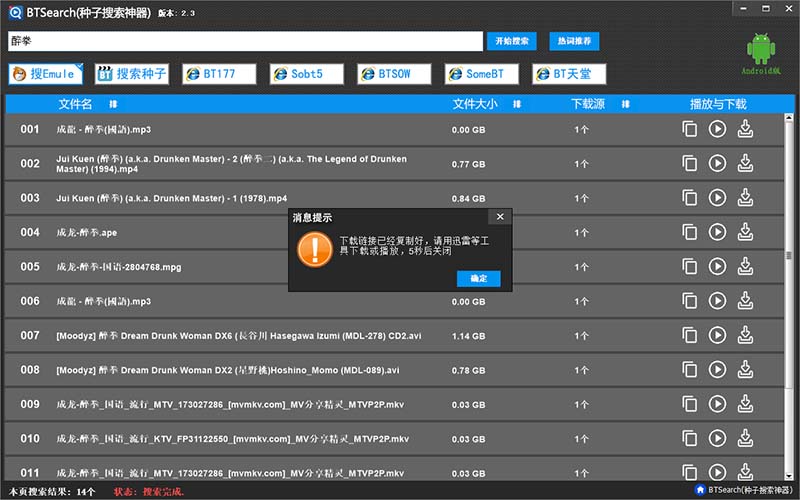Copy link icon for row 001
800x500 pixels.
tap(689, 129)
